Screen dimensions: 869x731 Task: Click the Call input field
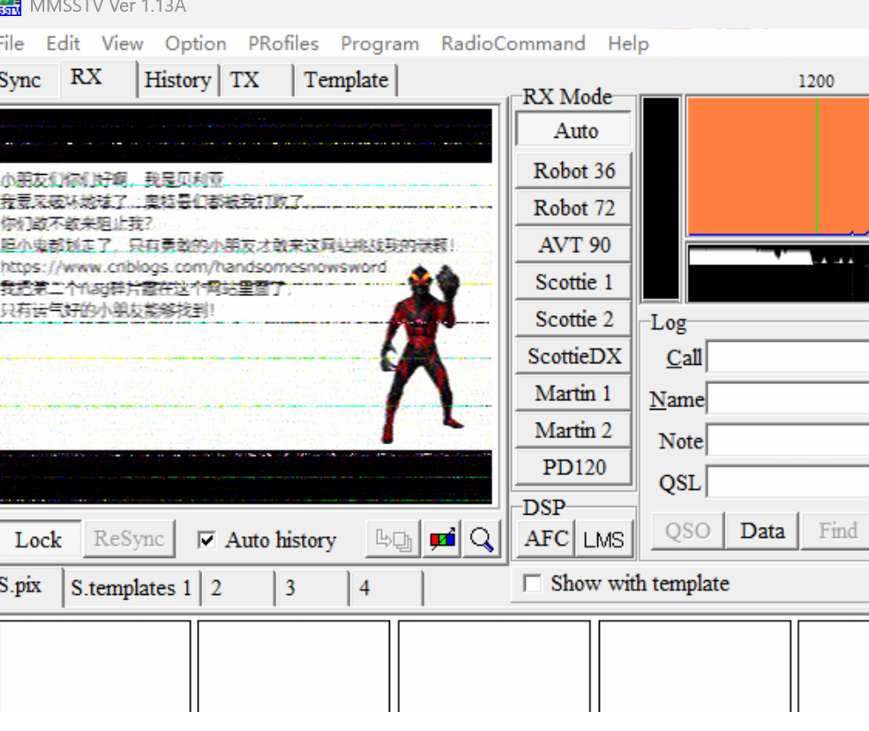(x=788, y=357)
